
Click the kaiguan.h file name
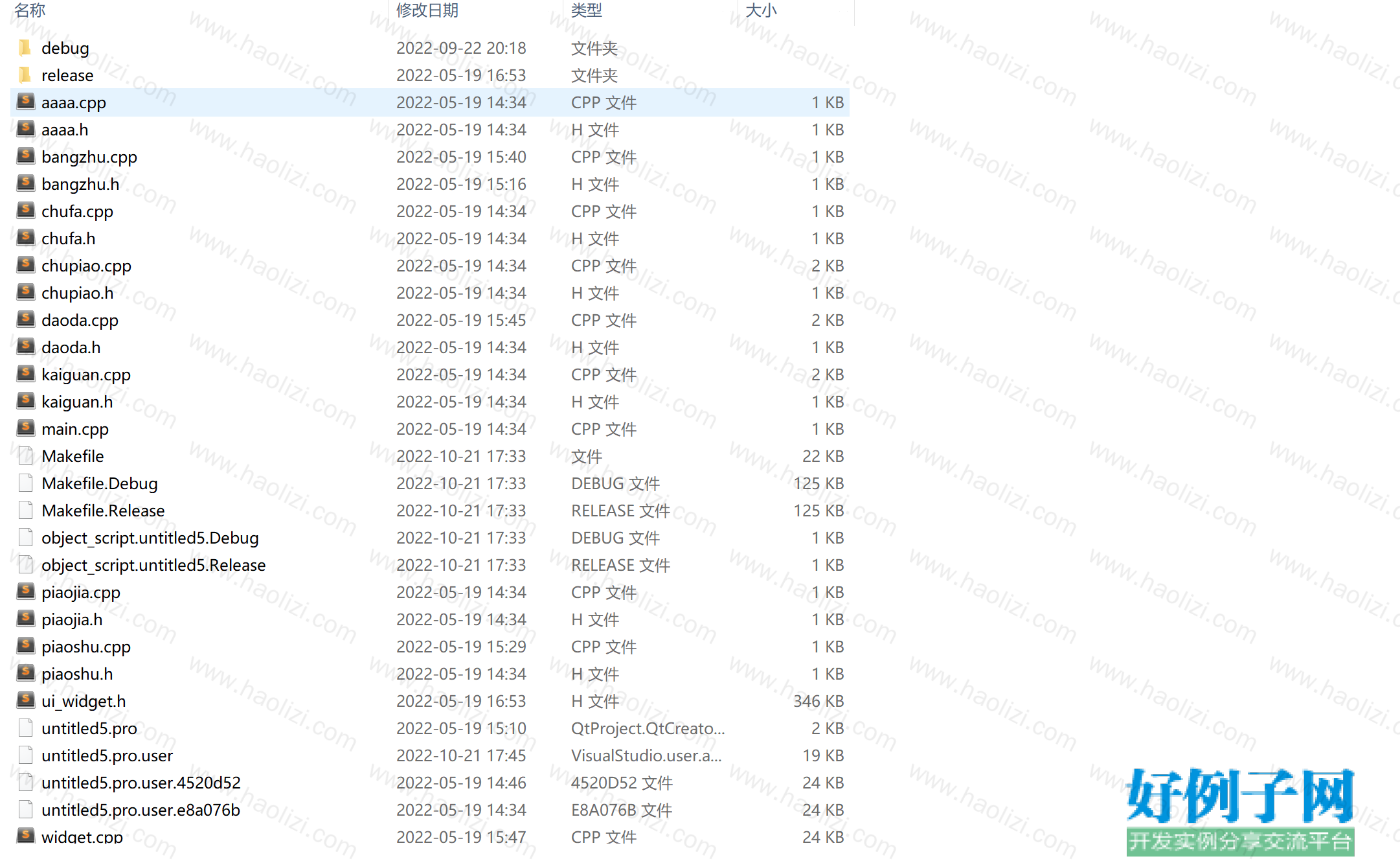pyautogui.click(x=77, y=402)
